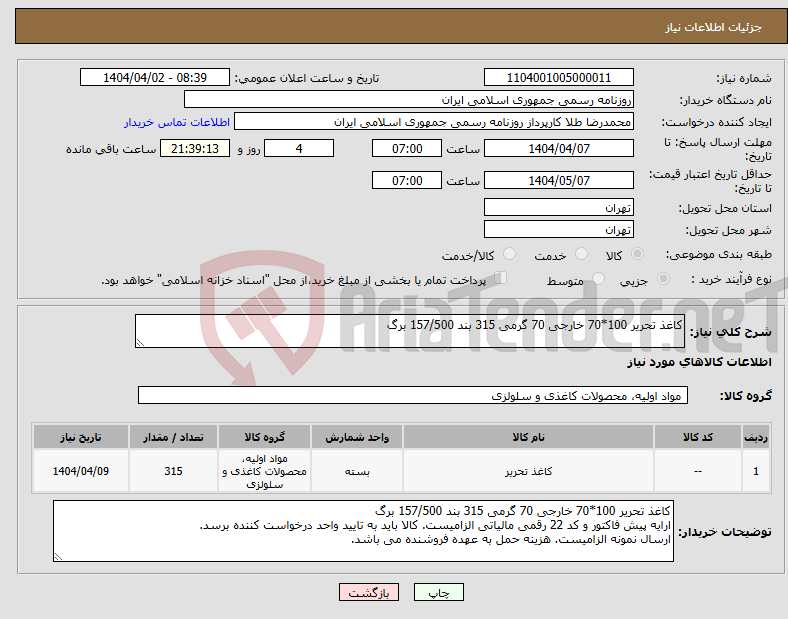Toggle the اسناد خزانه اسلامی payment checkbox
Viewport: 788px width, 619px height.
pyautogui.click(x=500, y=277)
